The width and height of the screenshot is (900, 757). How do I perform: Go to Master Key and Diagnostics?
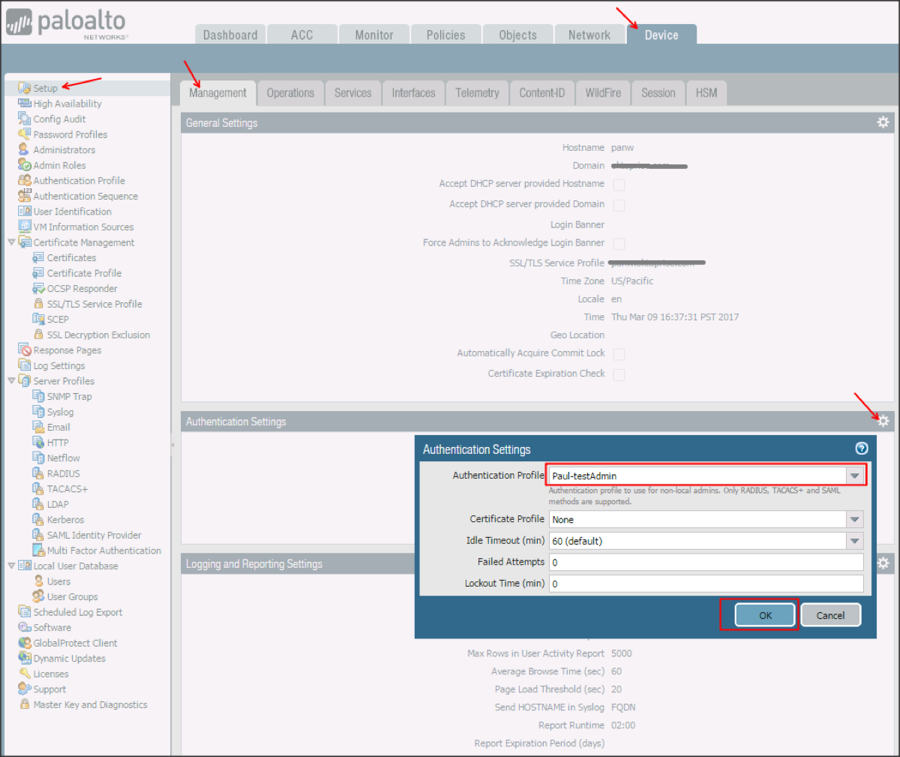(90, 705)
